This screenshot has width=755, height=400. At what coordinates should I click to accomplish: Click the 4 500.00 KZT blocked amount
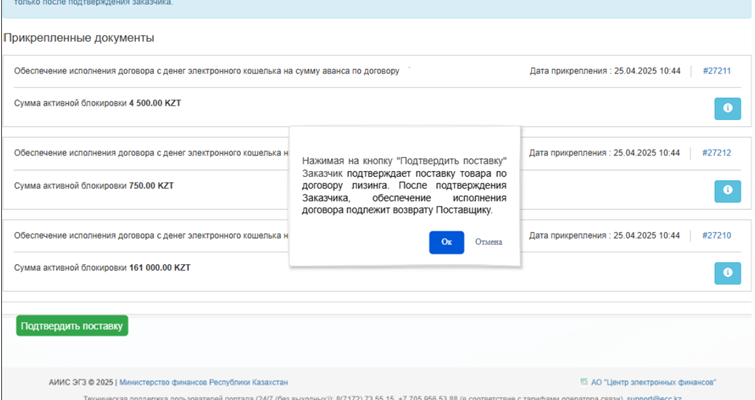tap(155, 103)
